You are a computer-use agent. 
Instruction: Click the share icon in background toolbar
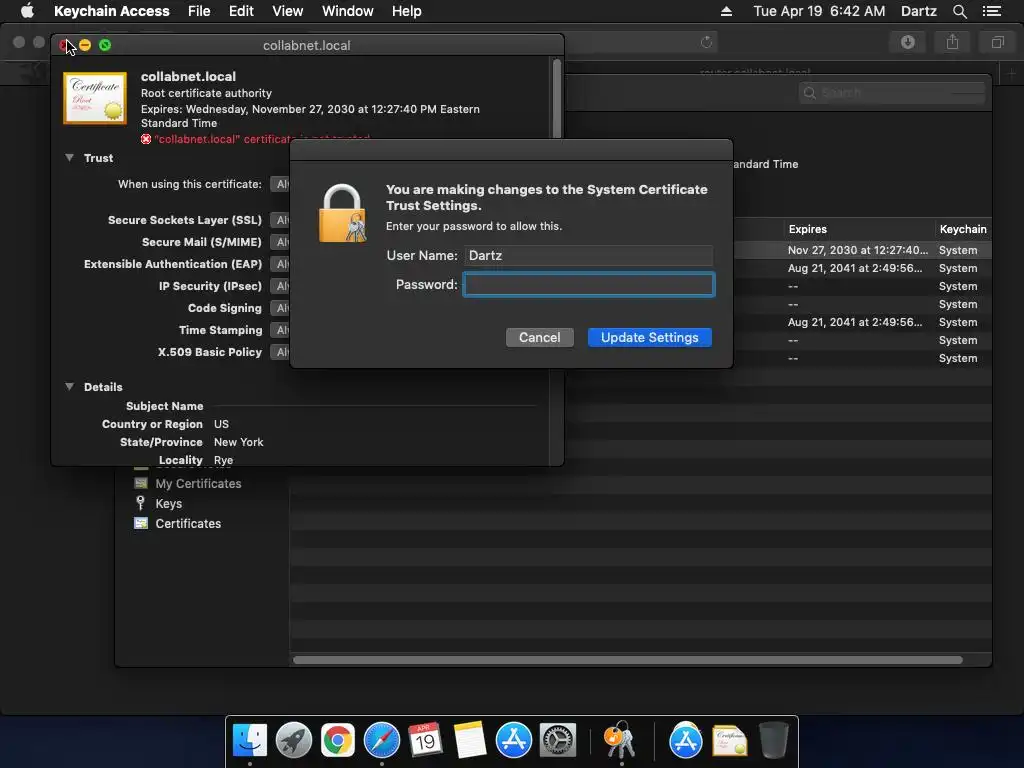point(952,42)
